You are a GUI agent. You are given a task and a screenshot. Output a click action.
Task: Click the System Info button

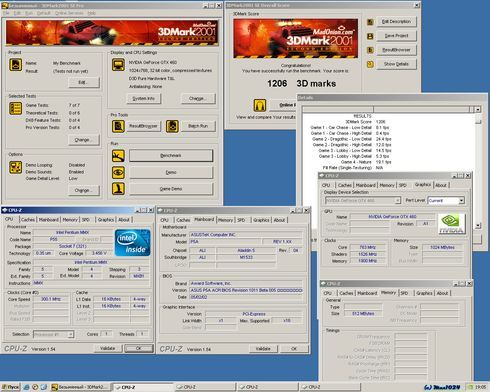click(144, 98)
